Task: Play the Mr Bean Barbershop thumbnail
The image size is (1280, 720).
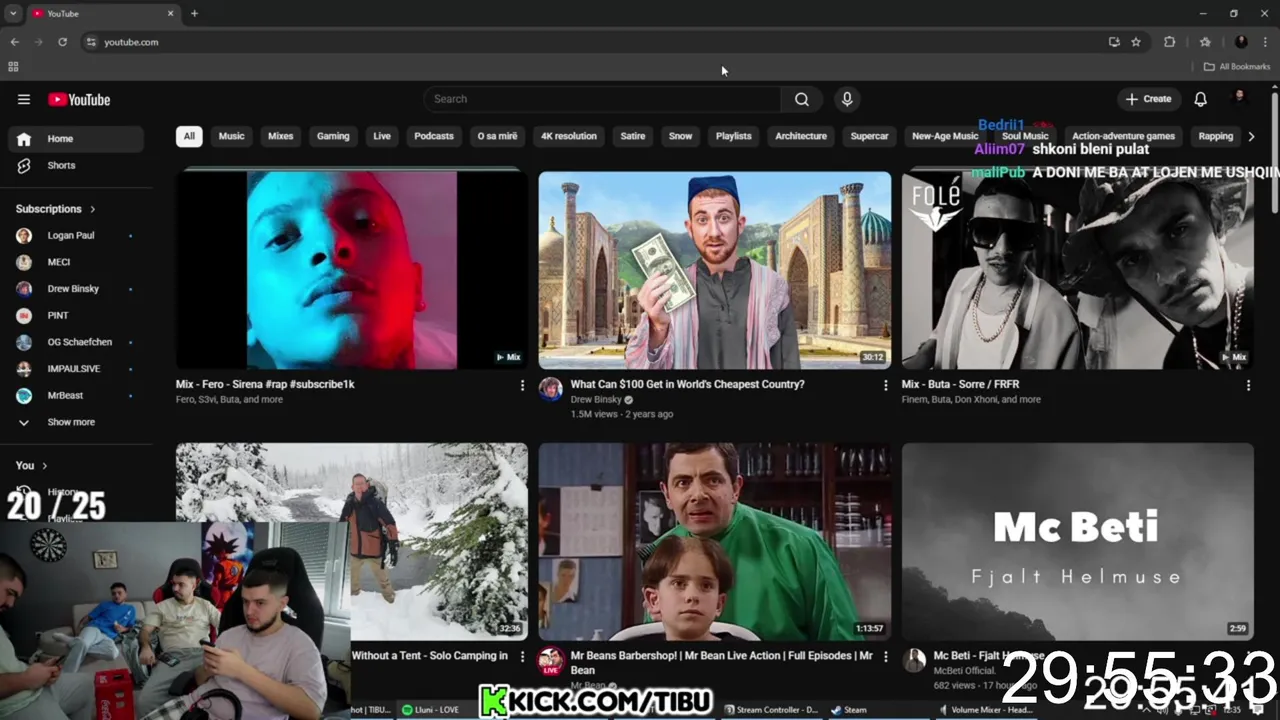Action: tap(715, 541)
